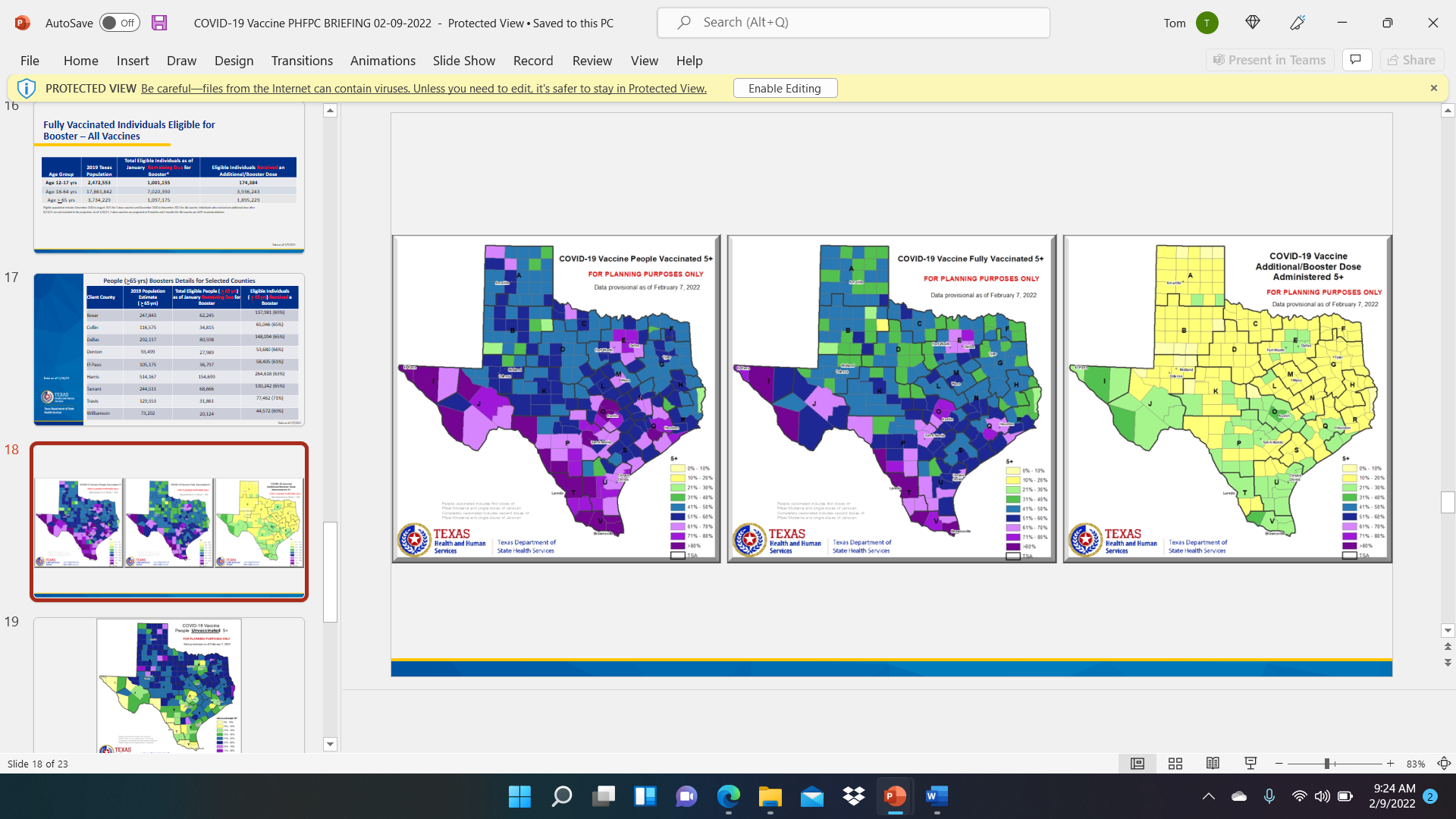This screenshot has width=1456, height=819.
Task: Toggle the AutoSave switch
Action: 120,23
